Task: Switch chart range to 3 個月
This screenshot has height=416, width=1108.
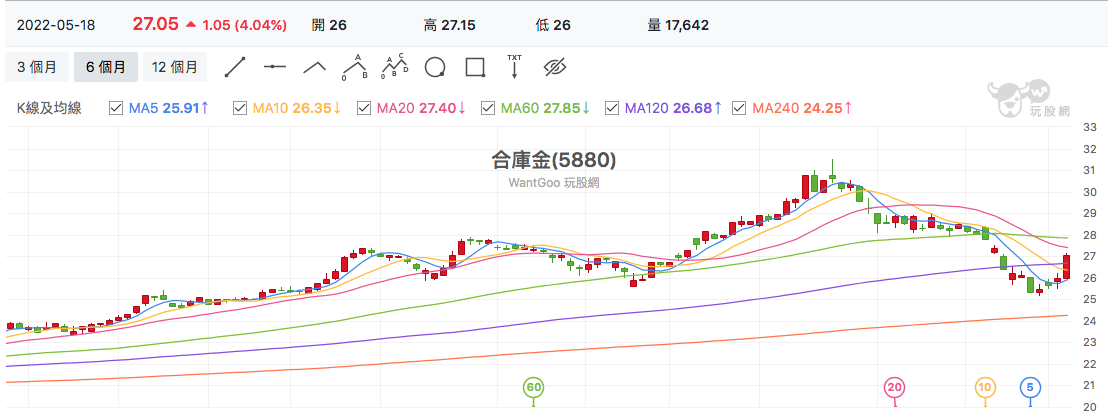Action: (37, 67)
